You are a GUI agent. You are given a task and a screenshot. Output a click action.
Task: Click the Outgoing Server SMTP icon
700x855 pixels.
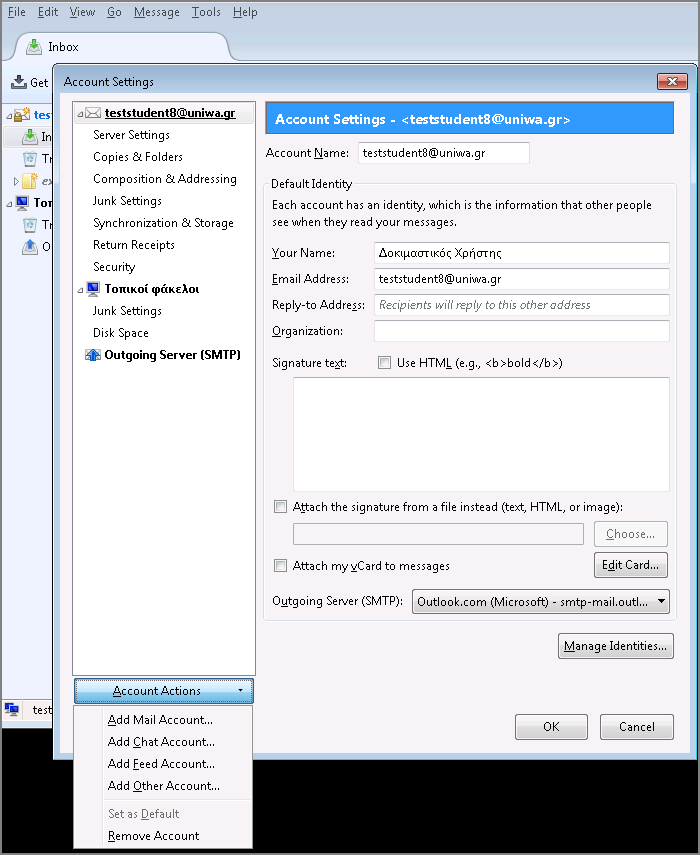click(93, 355)
